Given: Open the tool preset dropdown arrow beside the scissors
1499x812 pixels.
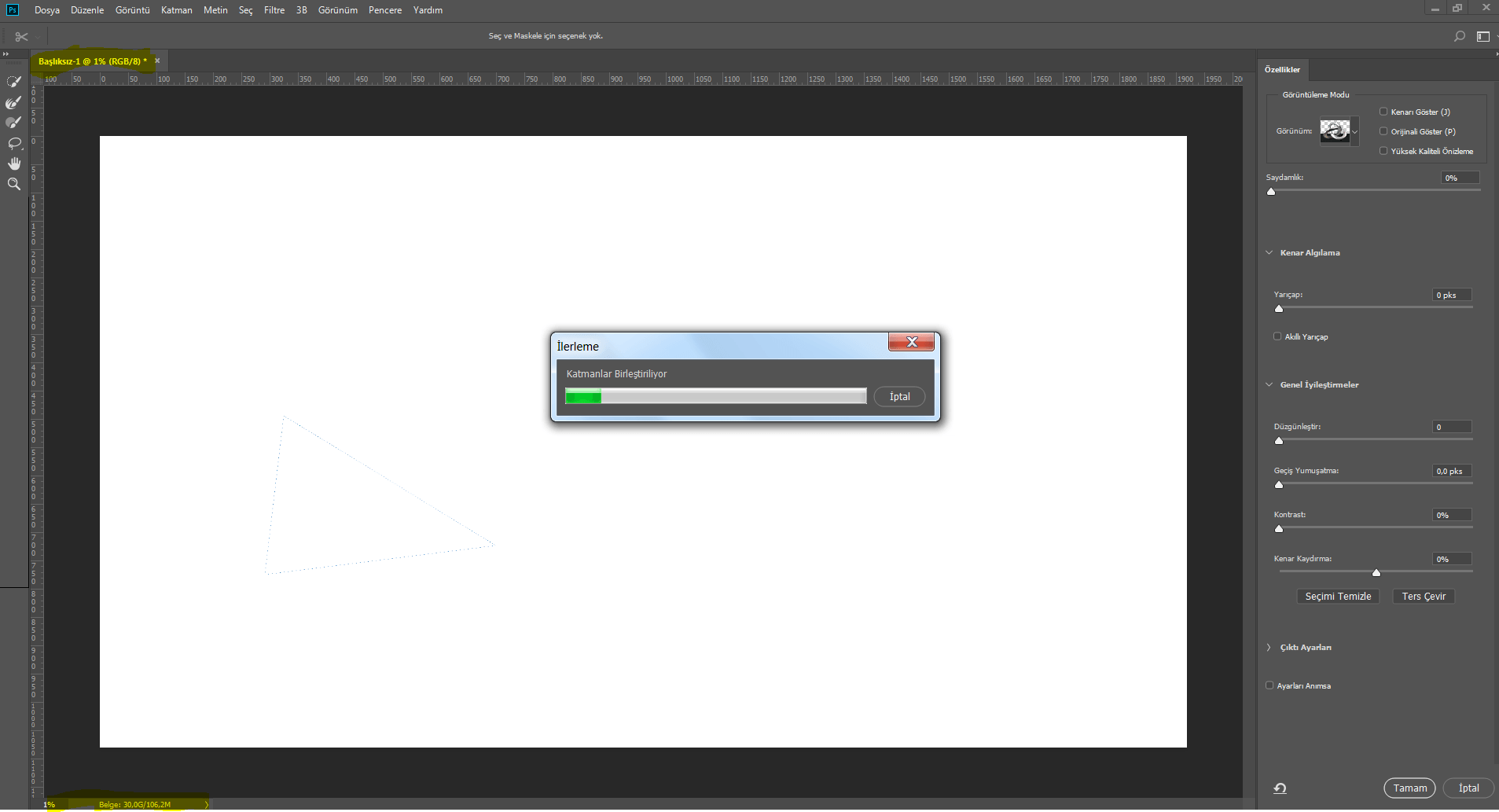Looking at the screenshot, I should pos(37,37).
